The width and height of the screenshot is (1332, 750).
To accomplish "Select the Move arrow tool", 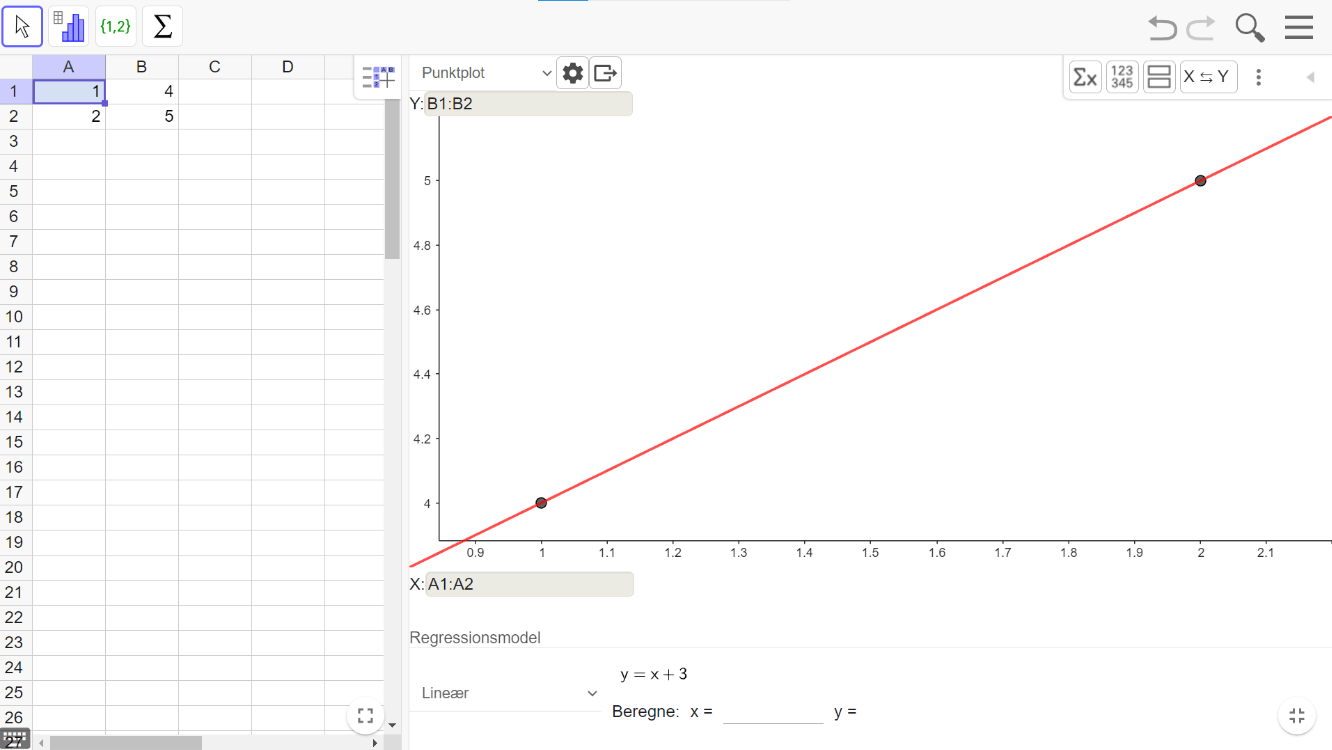I will [22, 27].
